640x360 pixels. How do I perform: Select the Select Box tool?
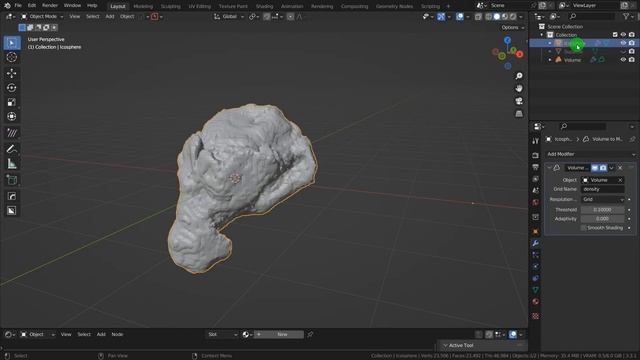(12, 43)
